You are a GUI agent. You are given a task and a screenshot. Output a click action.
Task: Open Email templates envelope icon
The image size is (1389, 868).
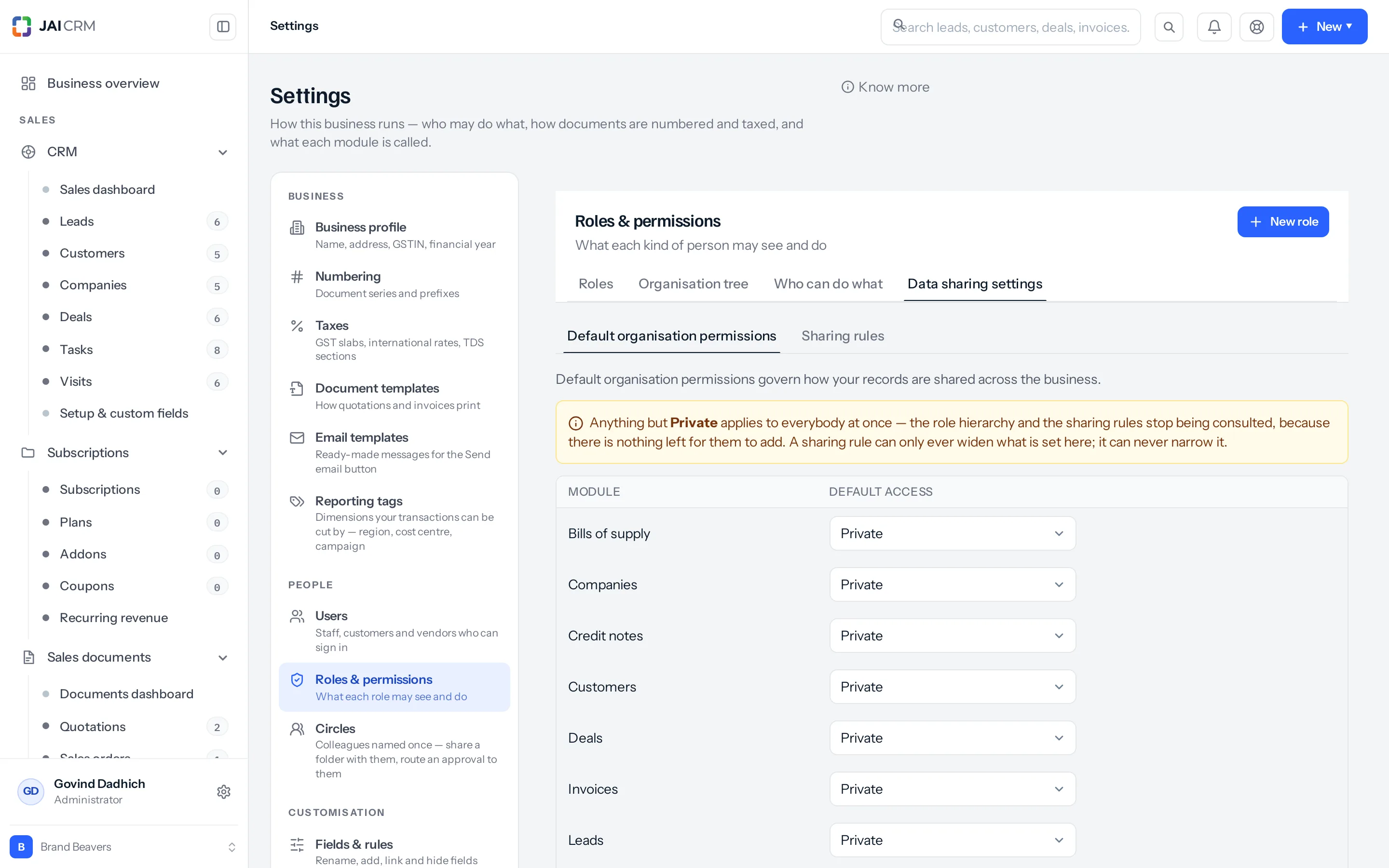(x=297, y=438)
